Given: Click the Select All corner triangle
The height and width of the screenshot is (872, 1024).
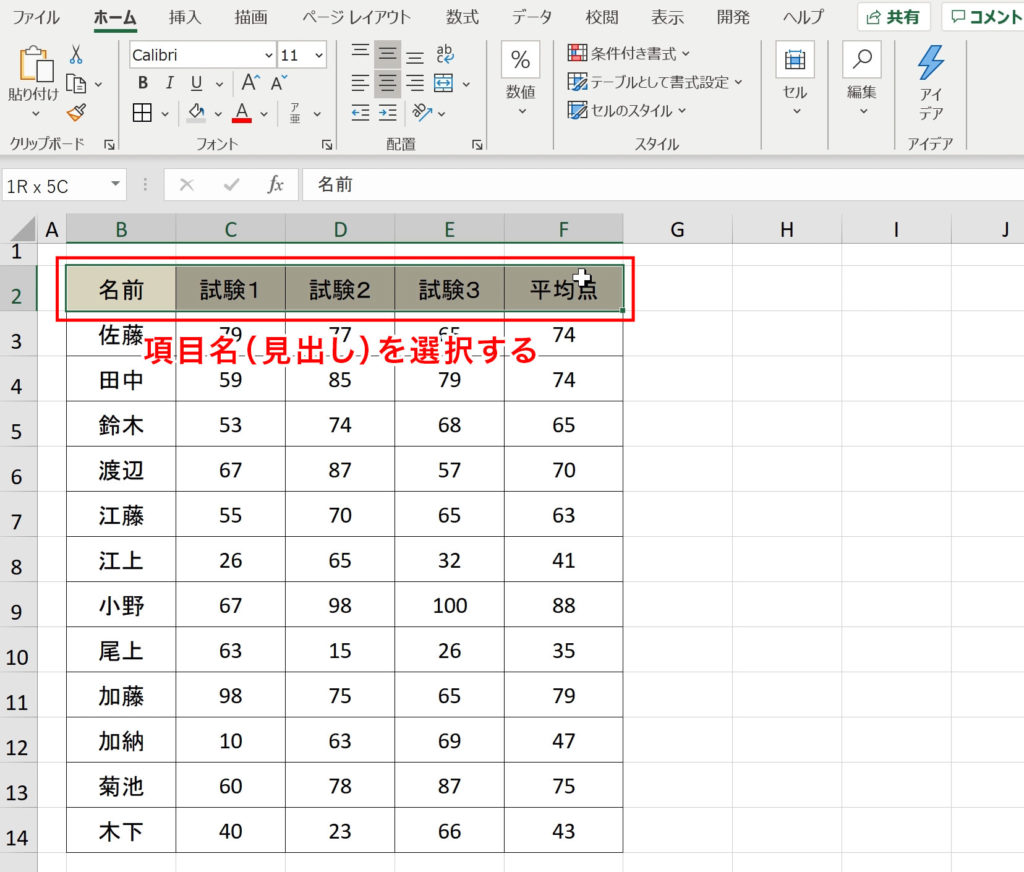Looking at the screenshot, I should click(x=23, y=230).
